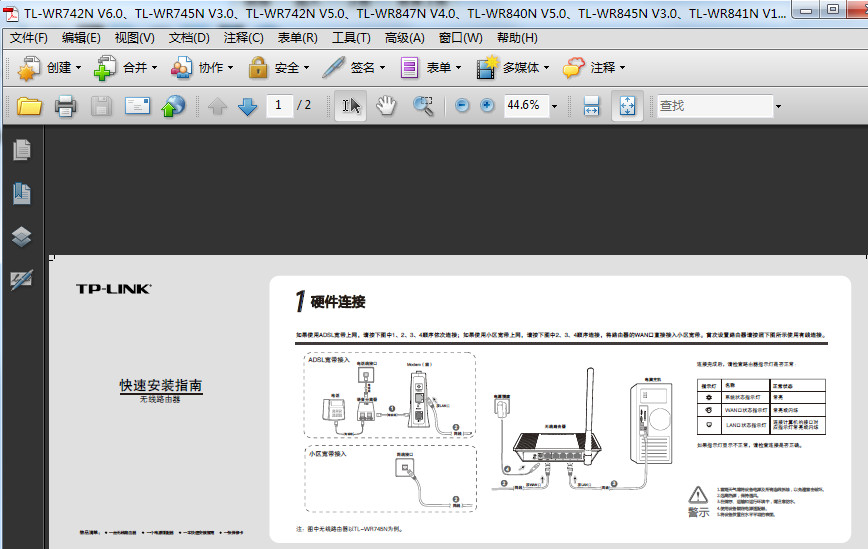Open the 编辑(E) menu
Screen dimensions: 868x549
tap(81, 38)
